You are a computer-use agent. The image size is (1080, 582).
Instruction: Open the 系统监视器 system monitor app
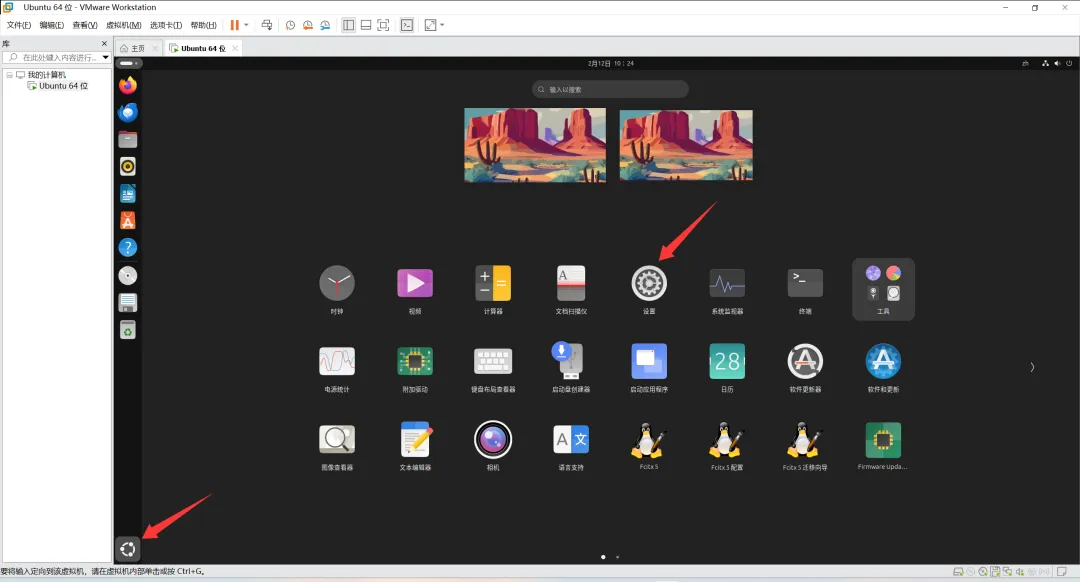point(727,283)
